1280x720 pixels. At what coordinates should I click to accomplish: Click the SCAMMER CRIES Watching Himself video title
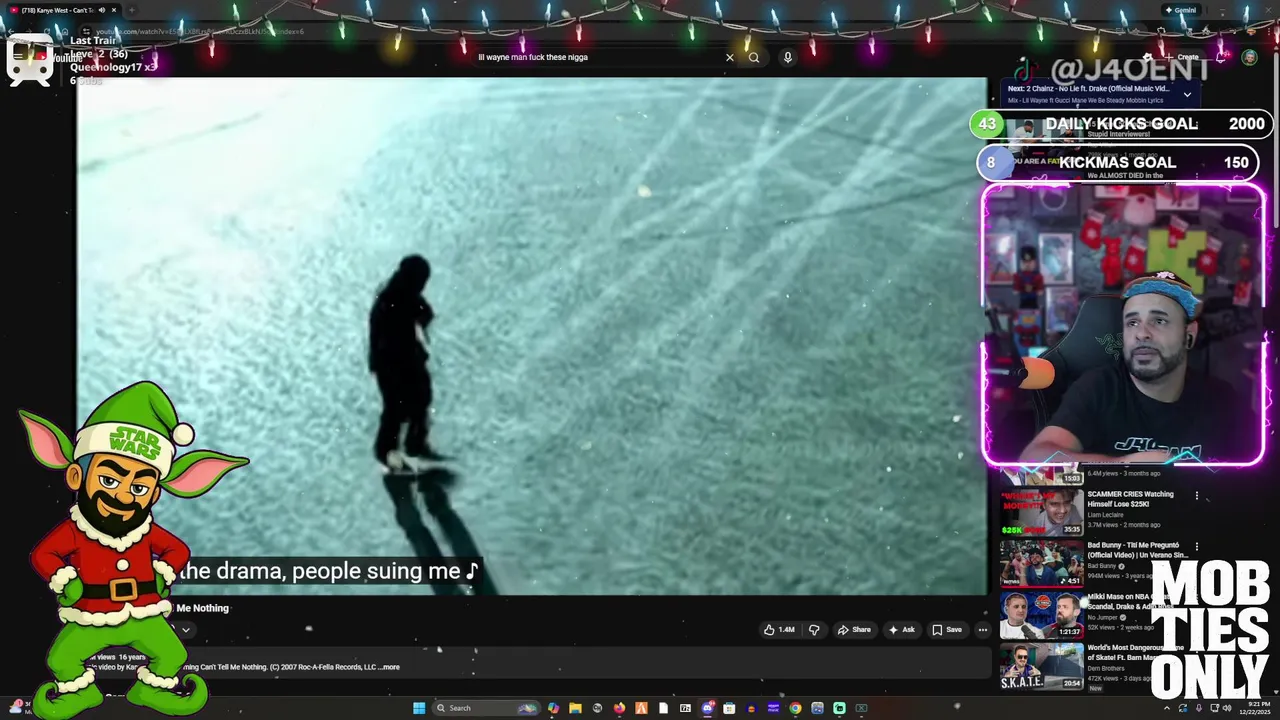click(x=1131, y=499)
